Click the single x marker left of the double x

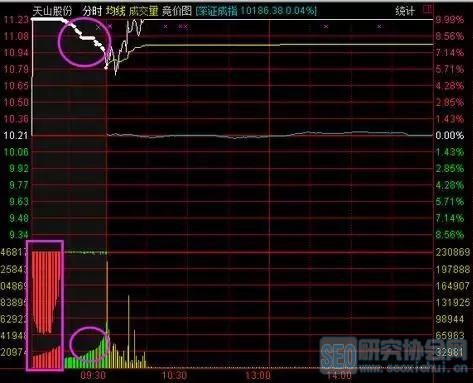click(x=165, y=26)
